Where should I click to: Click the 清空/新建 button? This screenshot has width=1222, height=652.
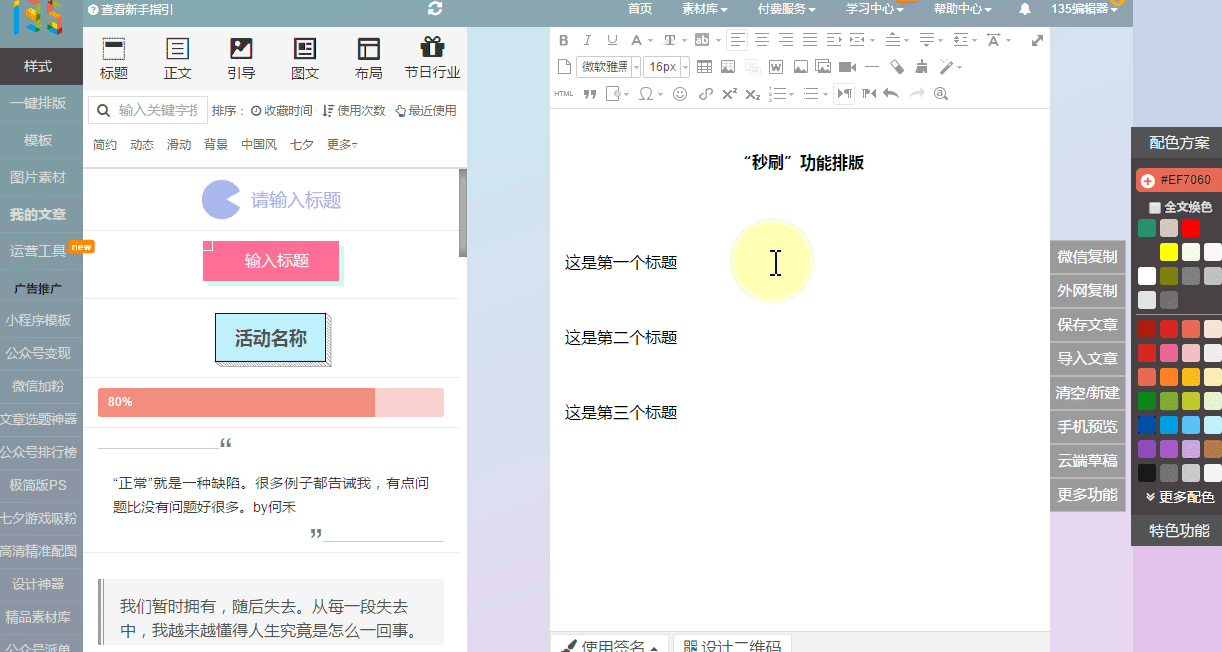pyautogui.click(x=1087, y=393)
